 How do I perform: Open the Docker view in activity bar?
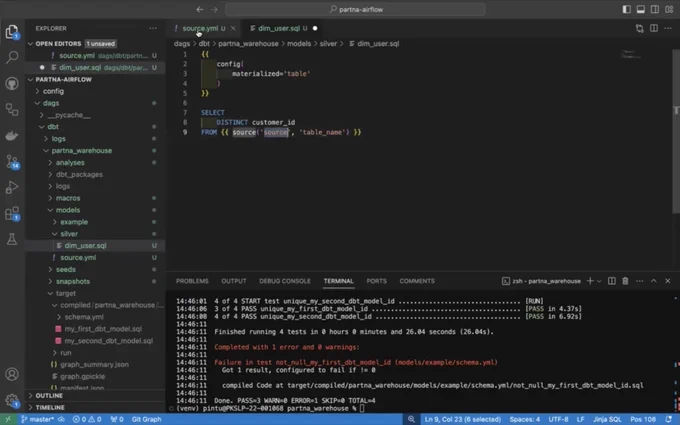pyautogui.click(x=12, y=136)
